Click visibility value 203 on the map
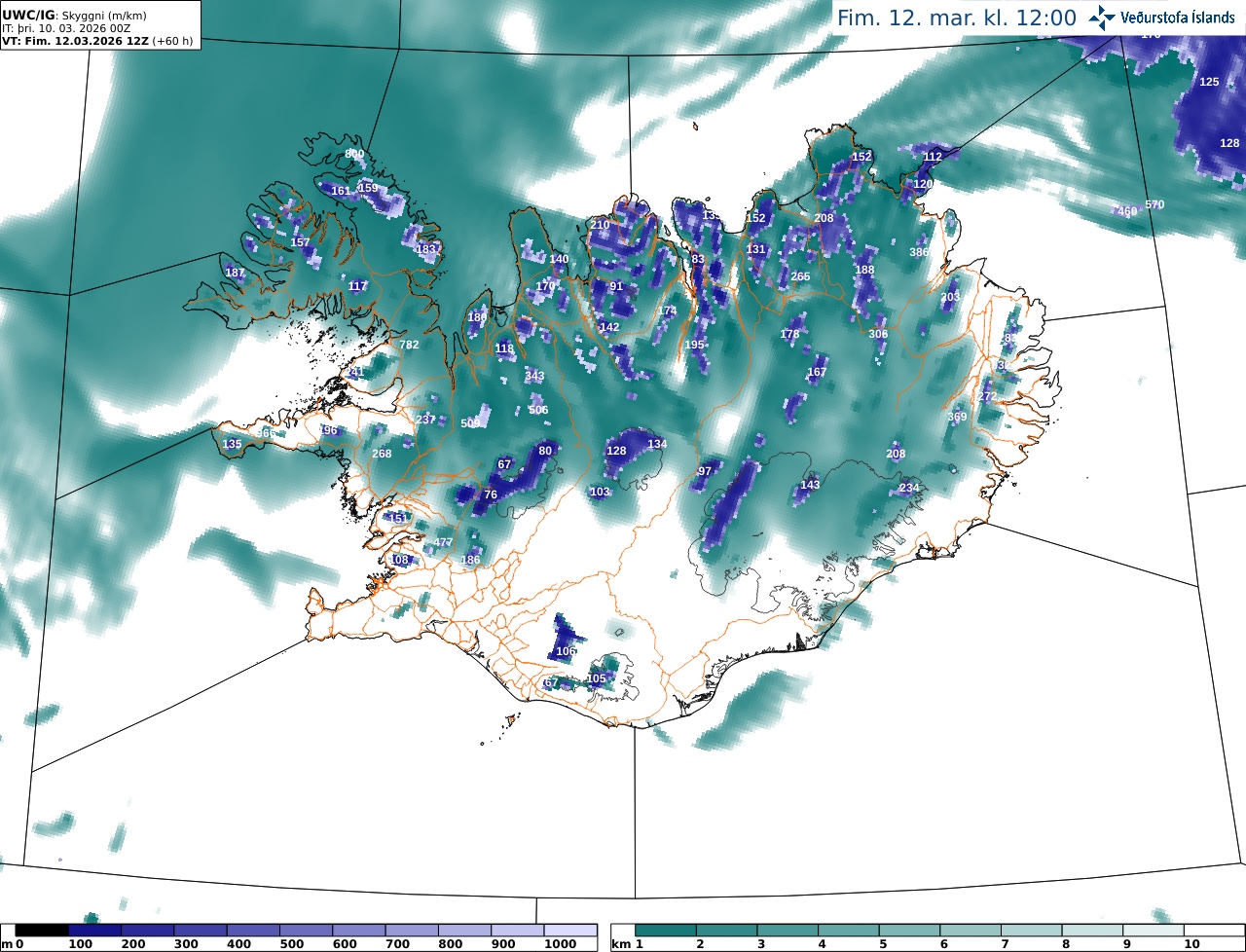The height and width of the screenshot is (952, 1246). click(950, 297)
